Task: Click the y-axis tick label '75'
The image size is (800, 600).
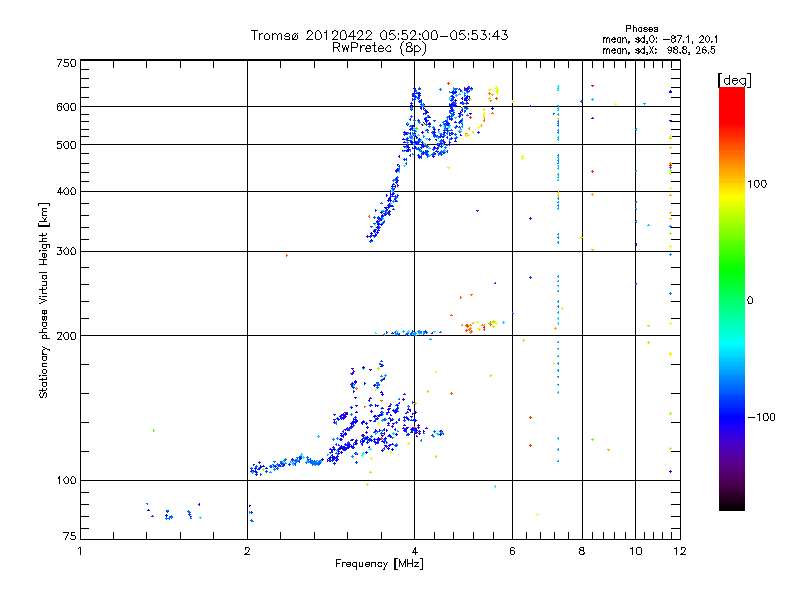Action: click(x=70, y=536)
